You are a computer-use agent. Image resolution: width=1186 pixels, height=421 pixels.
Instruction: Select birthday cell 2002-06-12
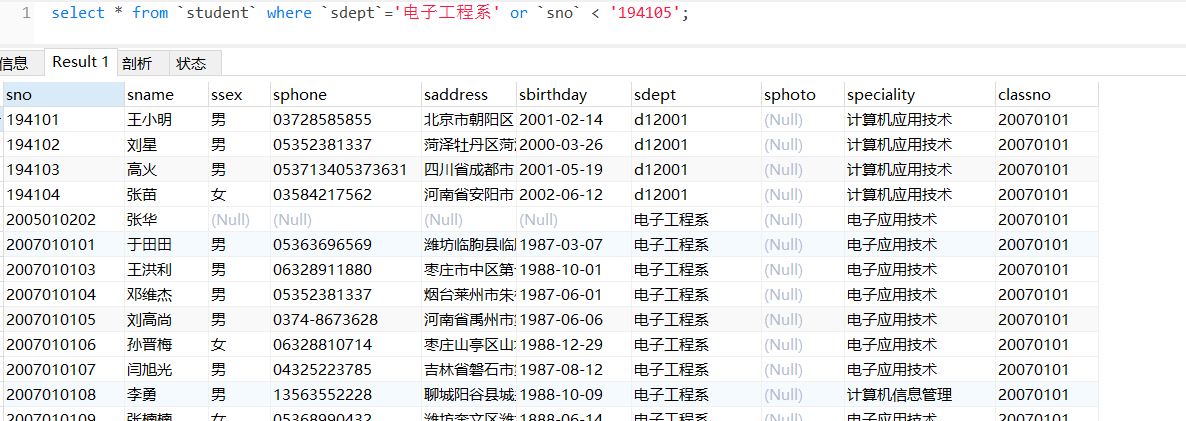[x=573, y=194]
